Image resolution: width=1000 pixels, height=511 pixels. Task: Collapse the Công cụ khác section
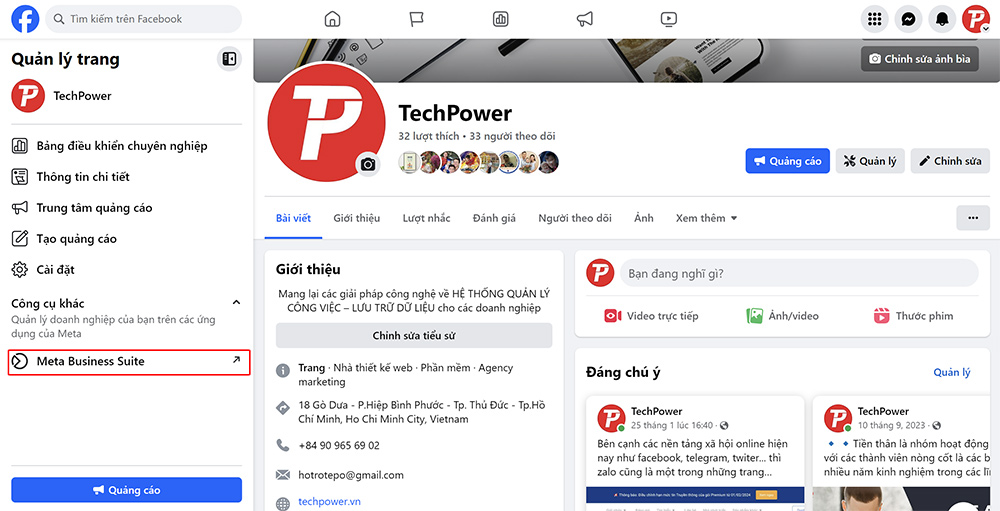pyautogui.click(x=236, y=302)
